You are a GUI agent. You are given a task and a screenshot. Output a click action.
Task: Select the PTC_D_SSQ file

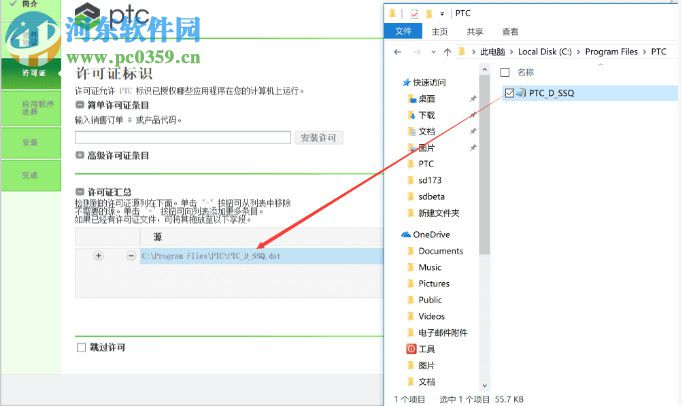pos(552,93)
